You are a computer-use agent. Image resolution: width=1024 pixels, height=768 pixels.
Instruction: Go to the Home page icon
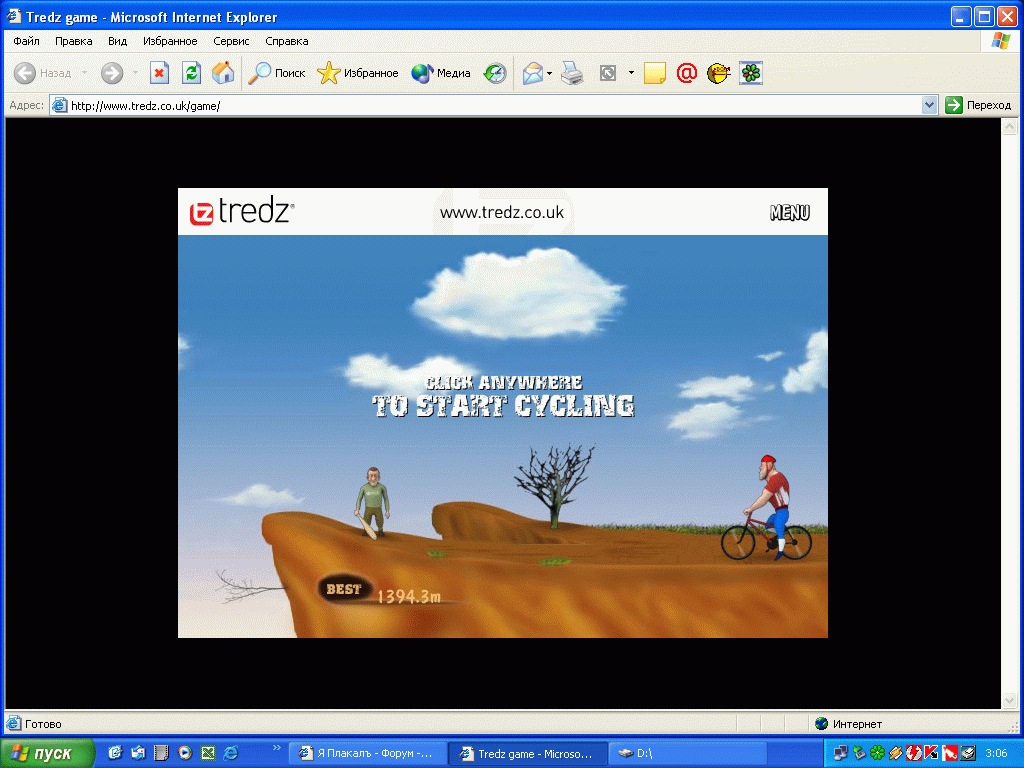223,73
